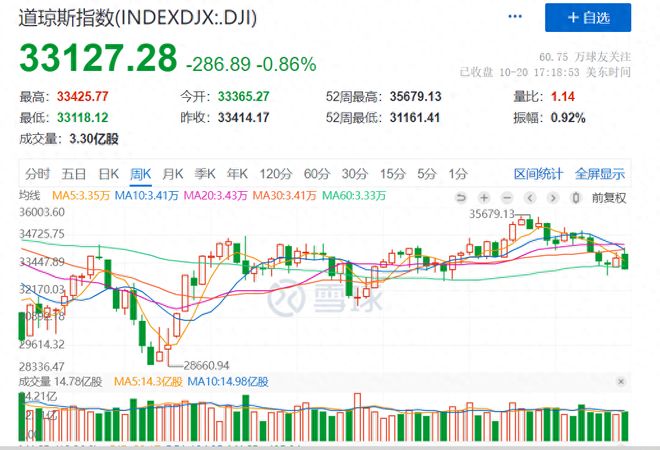Screen dimensions: 660x450
Task: Choose the 60分 interval tab
Action: pyautogui.click(x=317, y=174)
